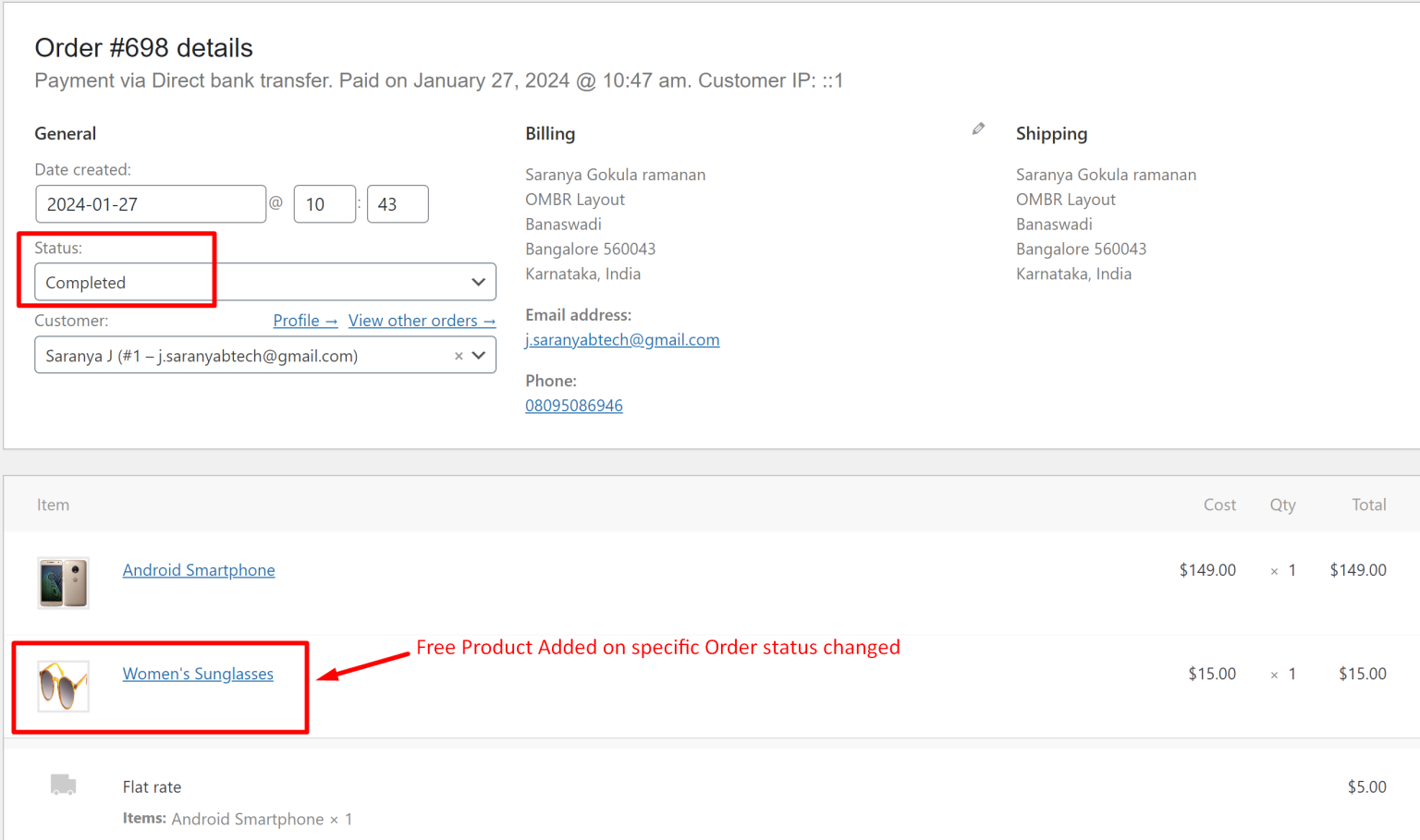Click the Item column header
The width and height of the screenshot is (1420, 840).
(x=53, y=505)
